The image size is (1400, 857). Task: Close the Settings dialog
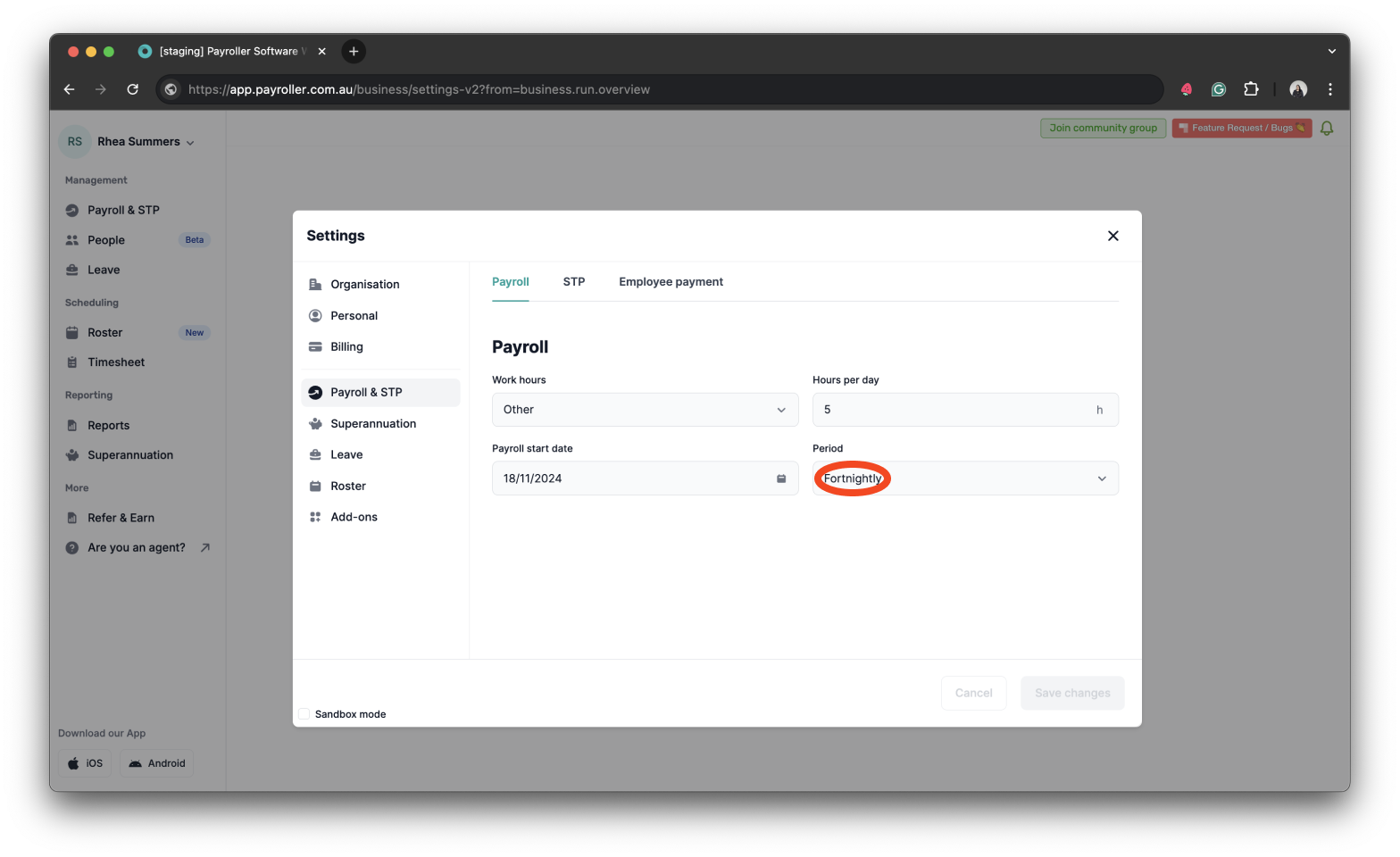pyautogui.click(x=1112, y=237)
